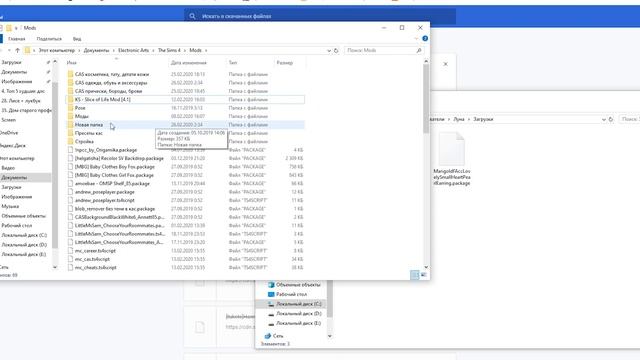Click the Локальный диск (E:) icon in back window

click(271, 323)
